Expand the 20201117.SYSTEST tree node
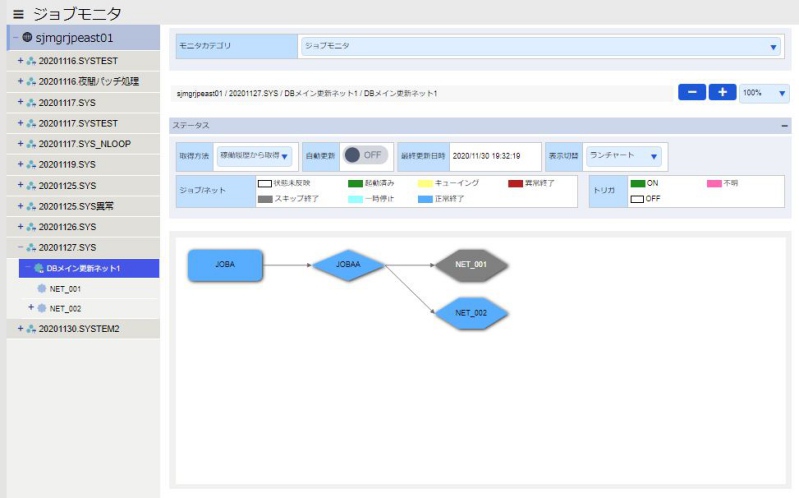Viewport: 799px width, 498px height. click(20, 123)
